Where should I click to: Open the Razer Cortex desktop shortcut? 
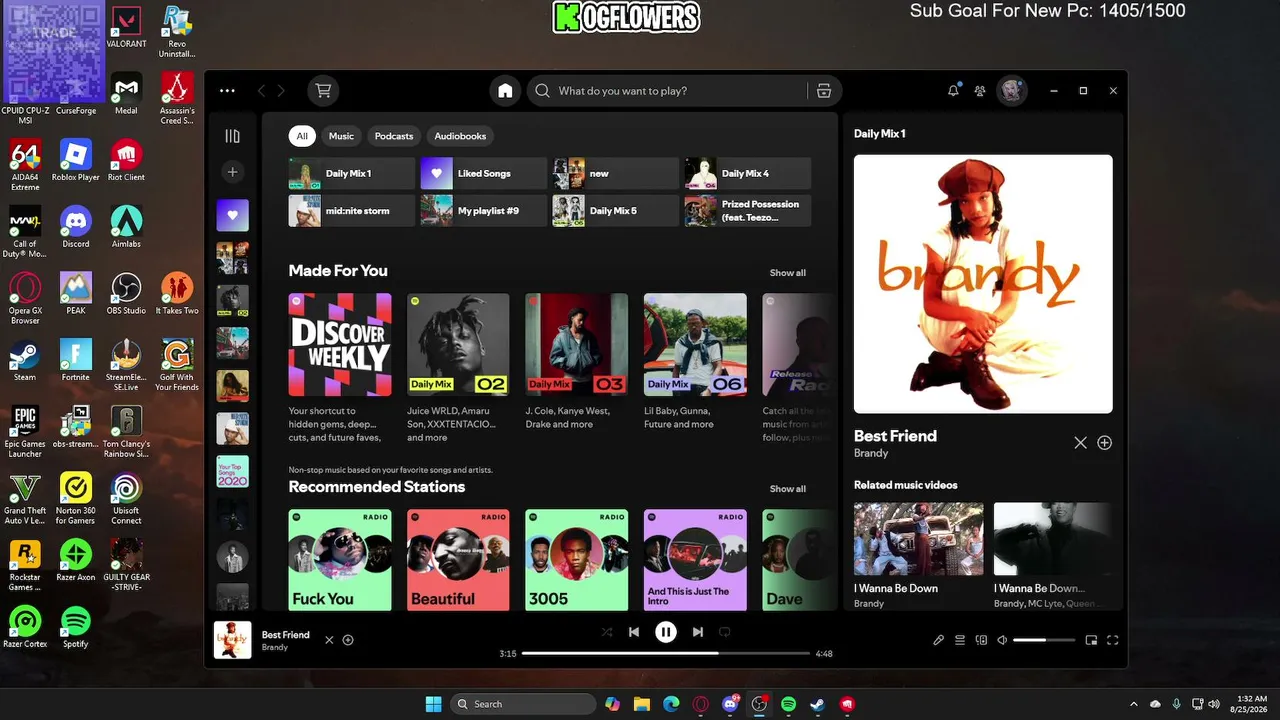tap(25, 627)
